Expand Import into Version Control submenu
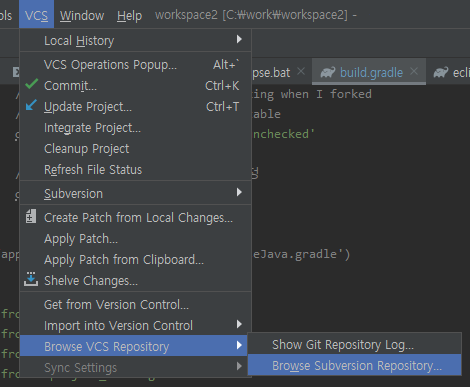The height and width of the screenshot is (387, 470). coord(135,326)
